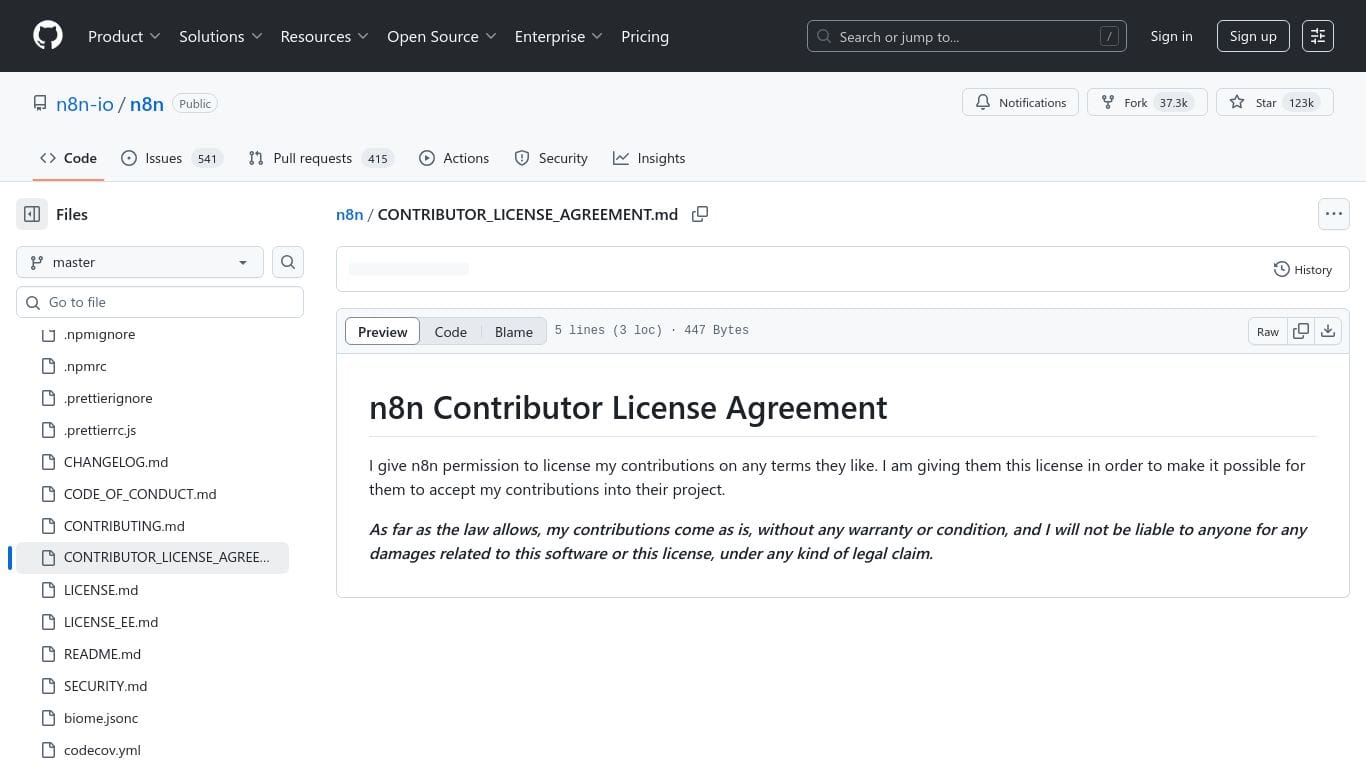1366x768 pixels.
Task: Copy raw file contents icon
Action: (x=1301, y=331)
